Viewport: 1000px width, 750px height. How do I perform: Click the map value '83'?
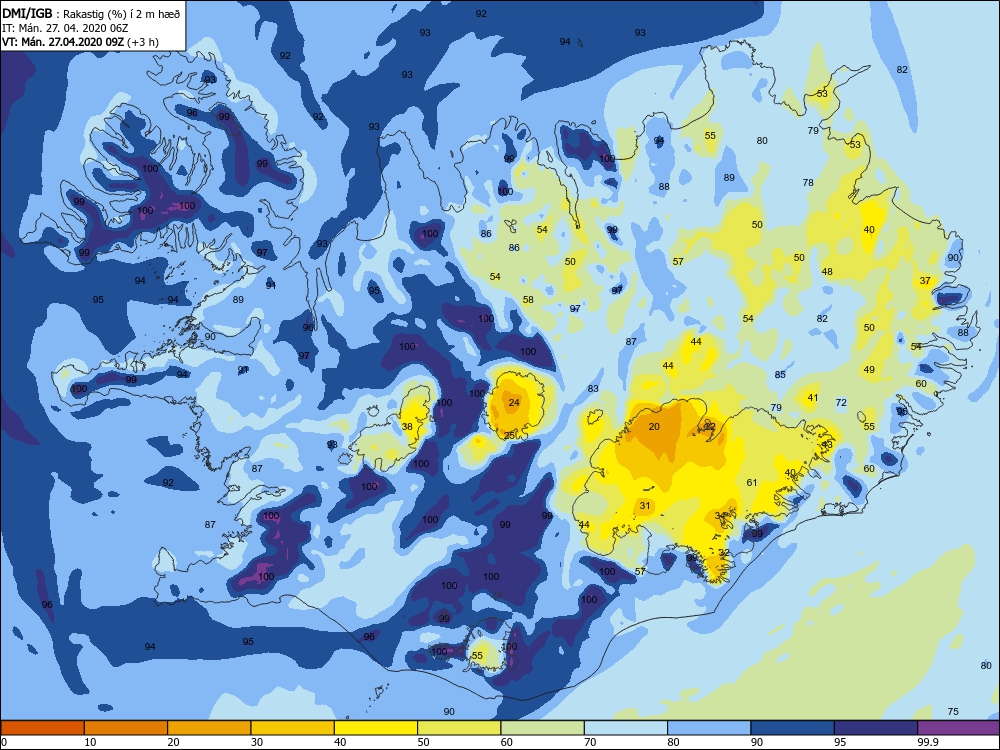pos(593,388)
